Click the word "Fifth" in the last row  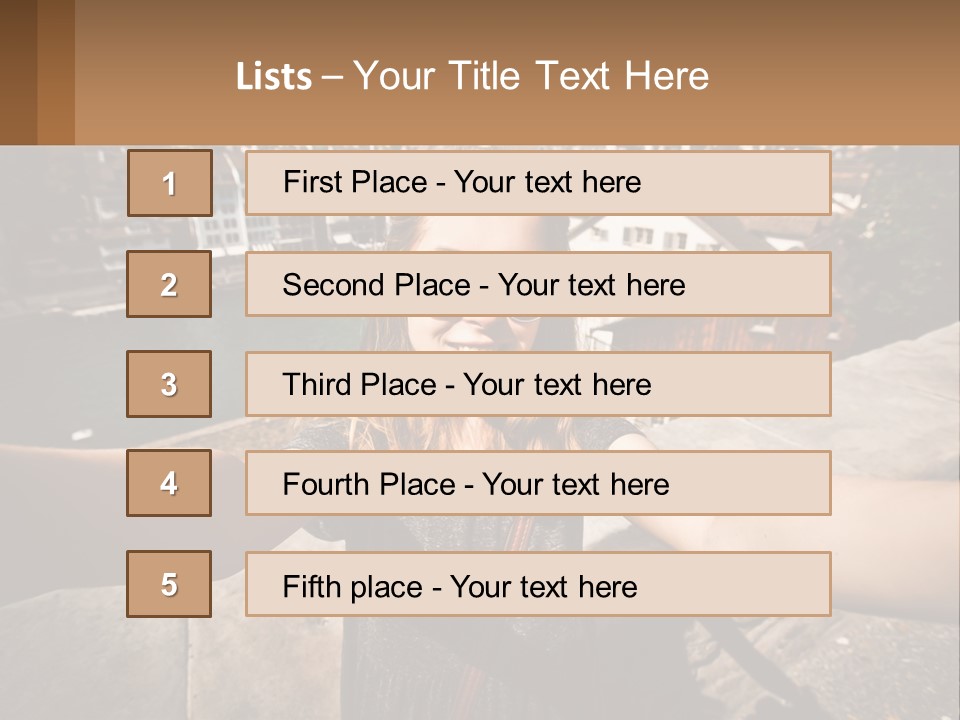[313, 586]
